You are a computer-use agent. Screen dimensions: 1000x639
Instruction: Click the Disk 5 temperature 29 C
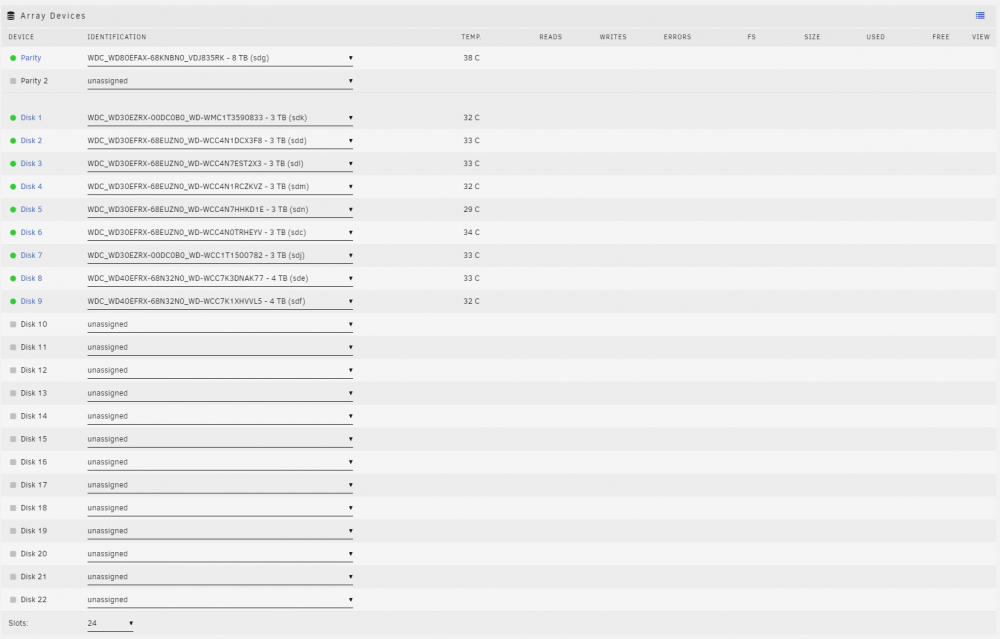point(471,210)
